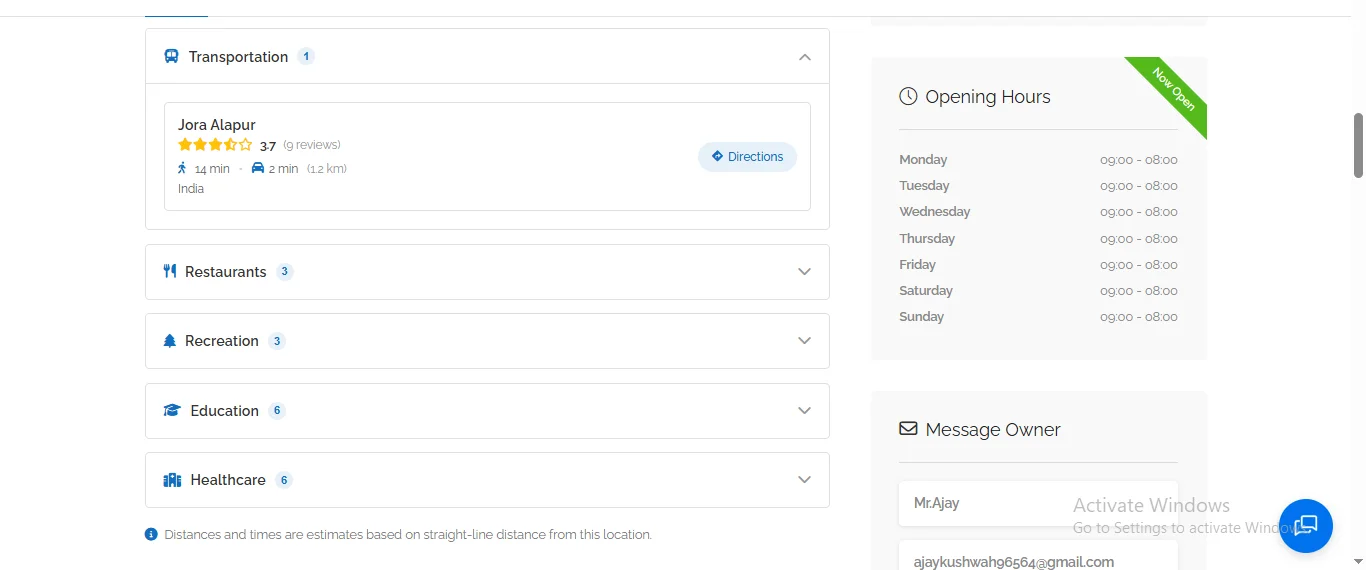Click the Jora Alapur place name
Screen dimensions: 1366x570
(217, 125)
